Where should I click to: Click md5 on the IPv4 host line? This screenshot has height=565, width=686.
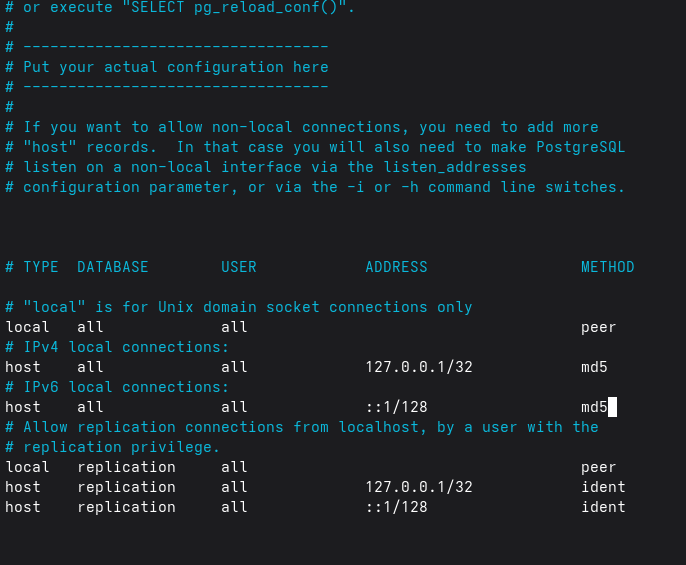[594, 367]
